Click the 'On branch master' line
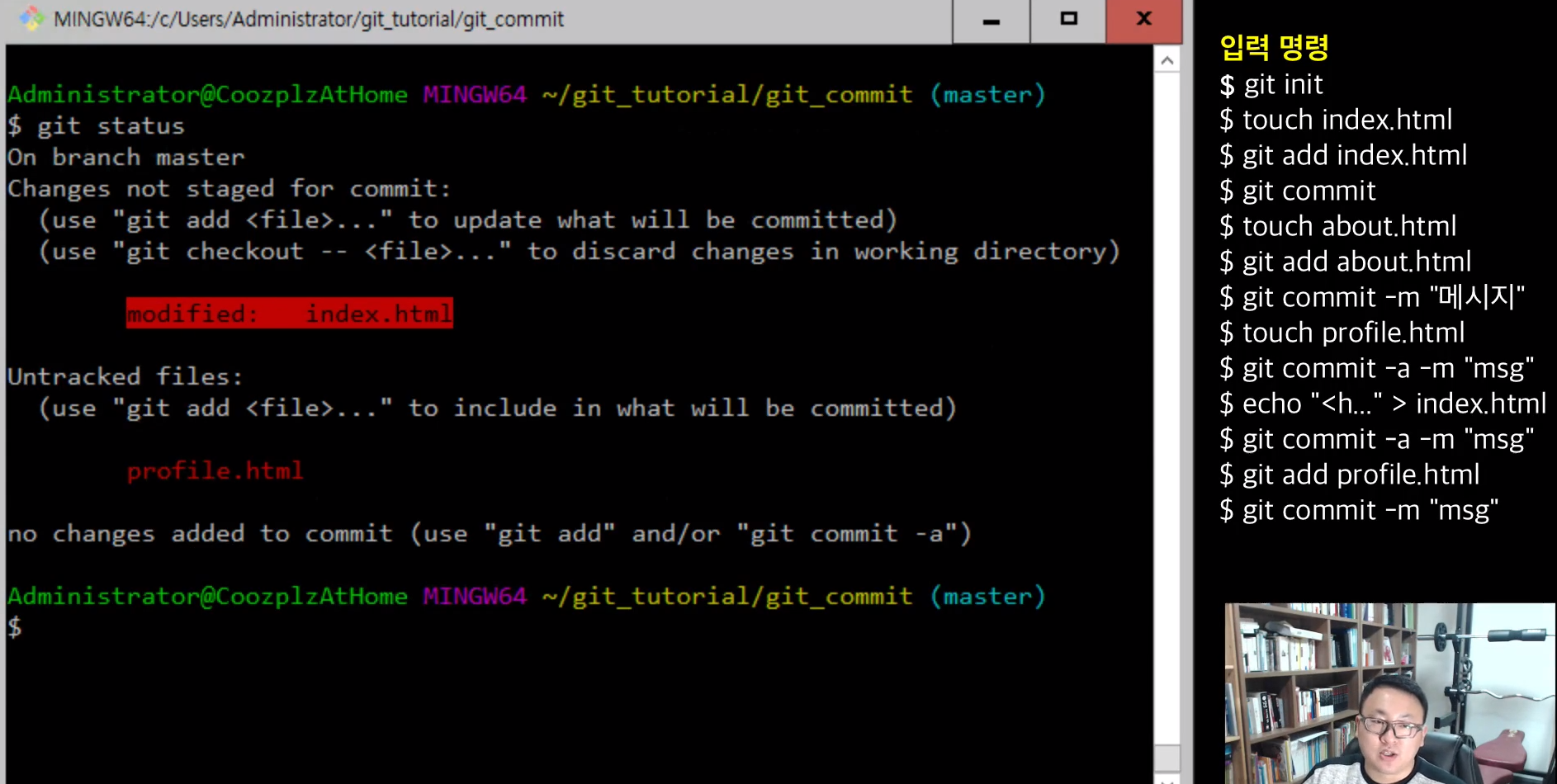1557x784 pixels. point(126,158)
